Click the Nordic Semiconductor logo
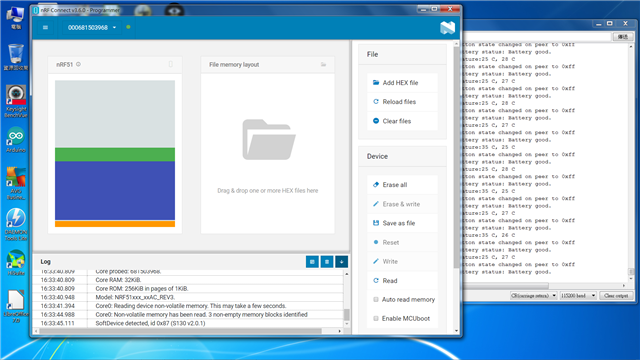Screen dimensions: 640x360 [447, 27]
